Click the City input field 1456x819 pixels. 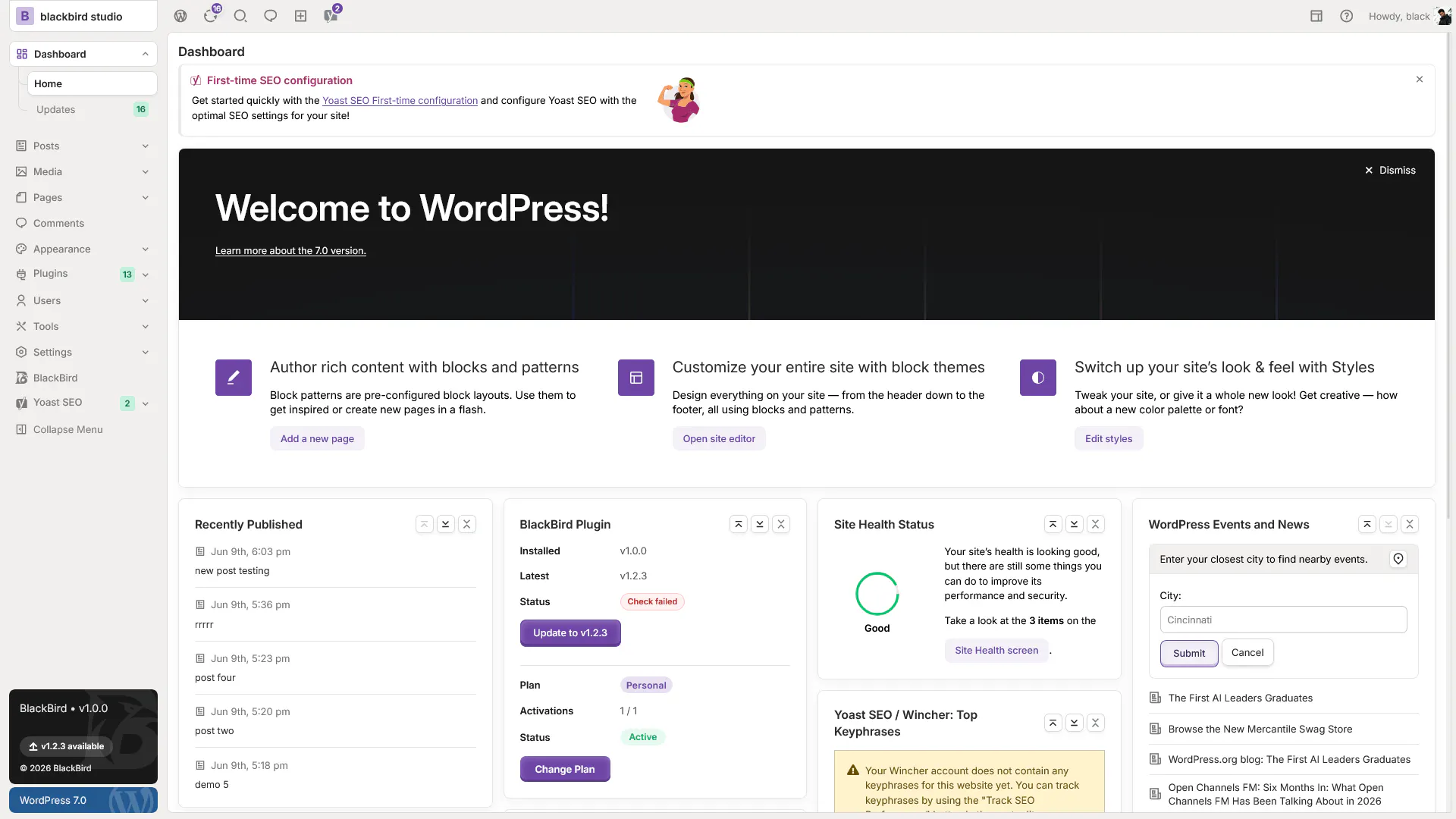[x=1283, y=620]
